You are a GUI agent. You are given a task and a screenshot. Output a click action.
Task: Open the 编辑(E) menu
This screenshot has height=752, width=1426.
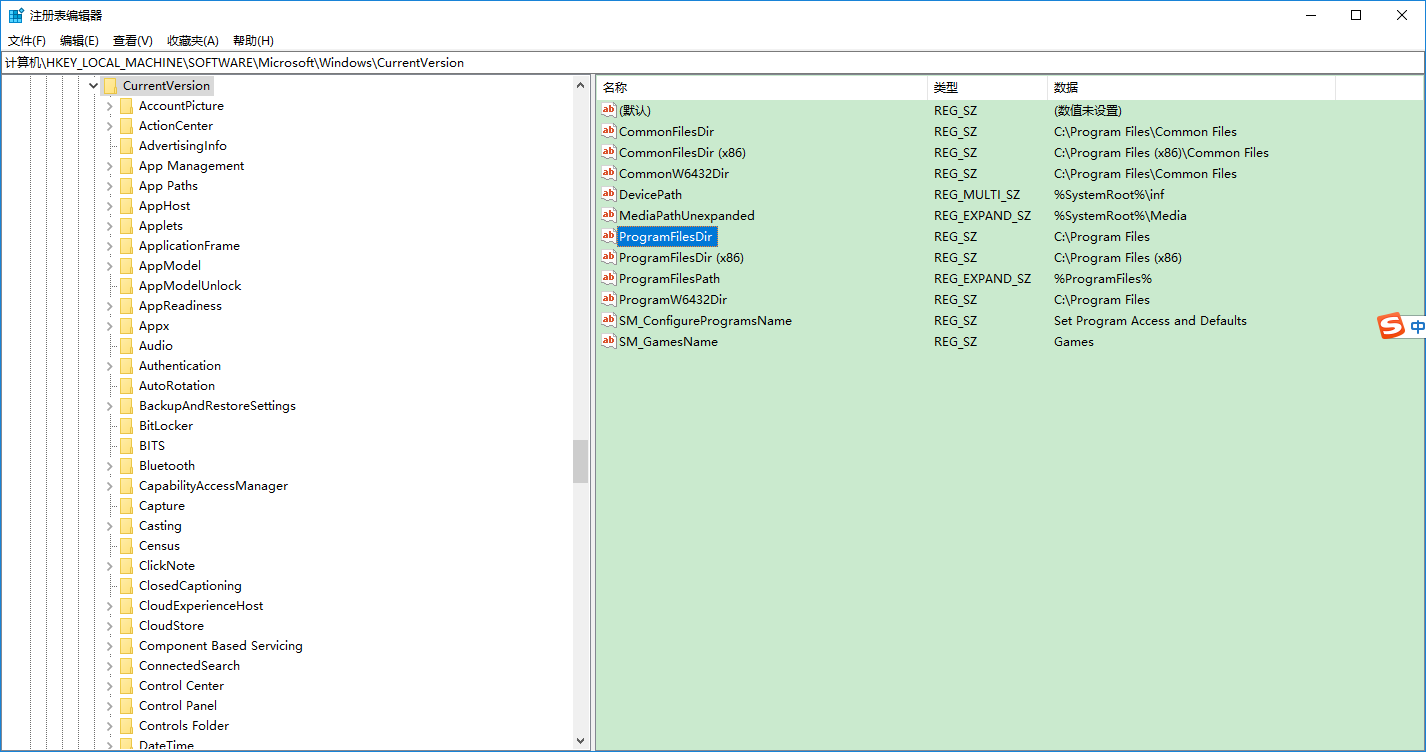coord(79,41)
